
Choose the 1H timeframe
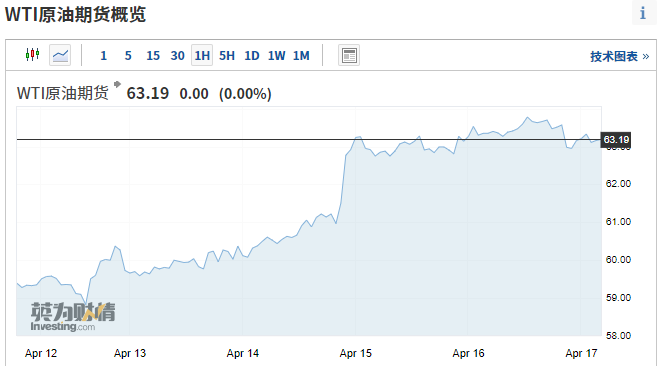(x=202, y=55)
